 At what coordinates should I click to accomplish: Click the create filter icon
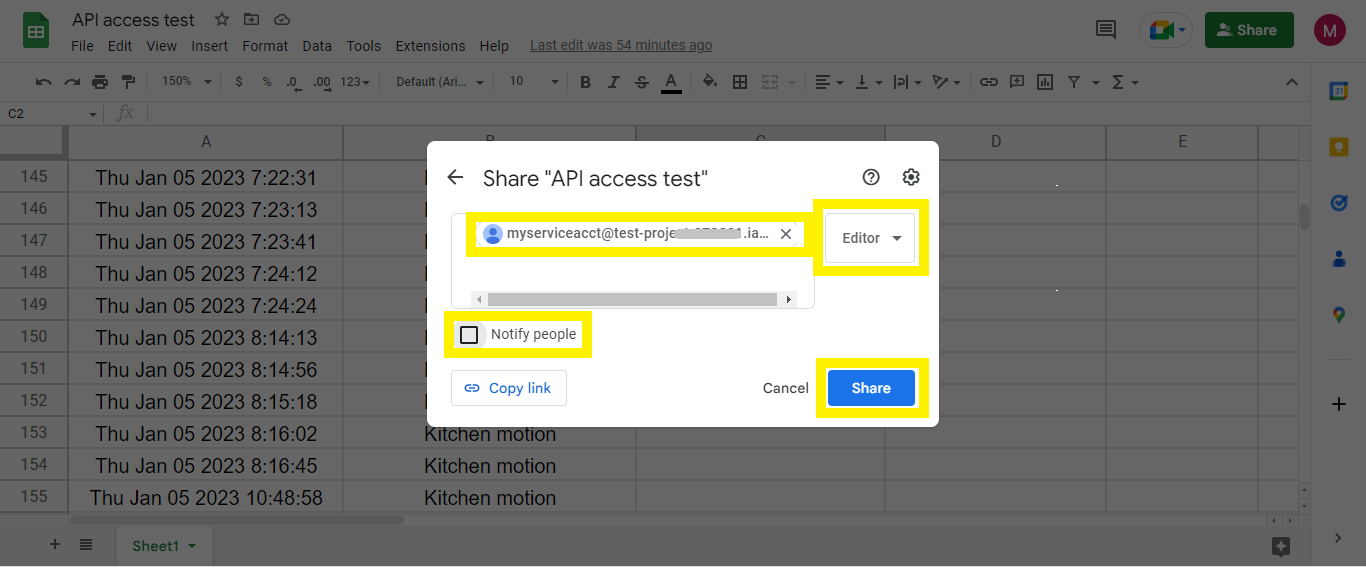coord(1074,82)
